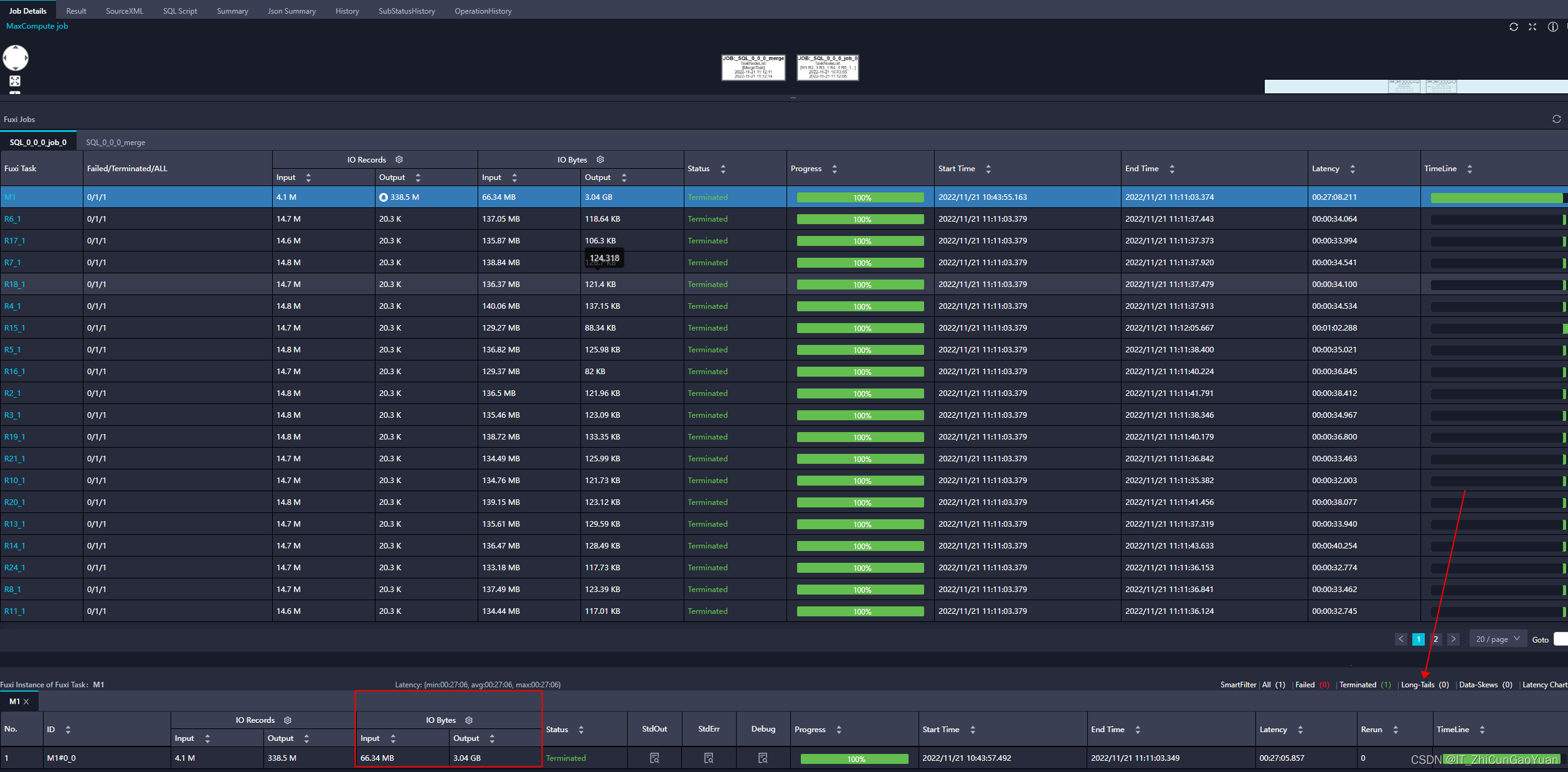Screen dimensions: 1568x772
Task: Click the fullscreen expand icon at top right
Action: (1533, 27)
